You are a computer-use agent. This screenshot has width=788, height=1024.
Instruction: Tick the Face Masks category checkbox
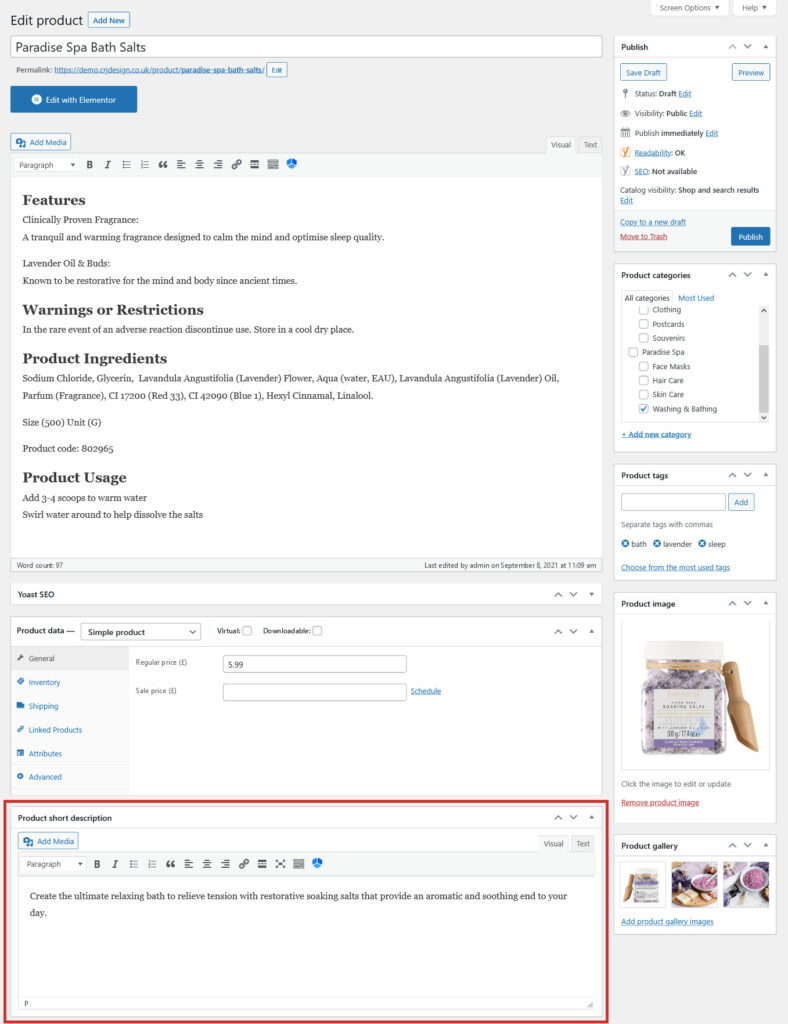tap(644, 366)
